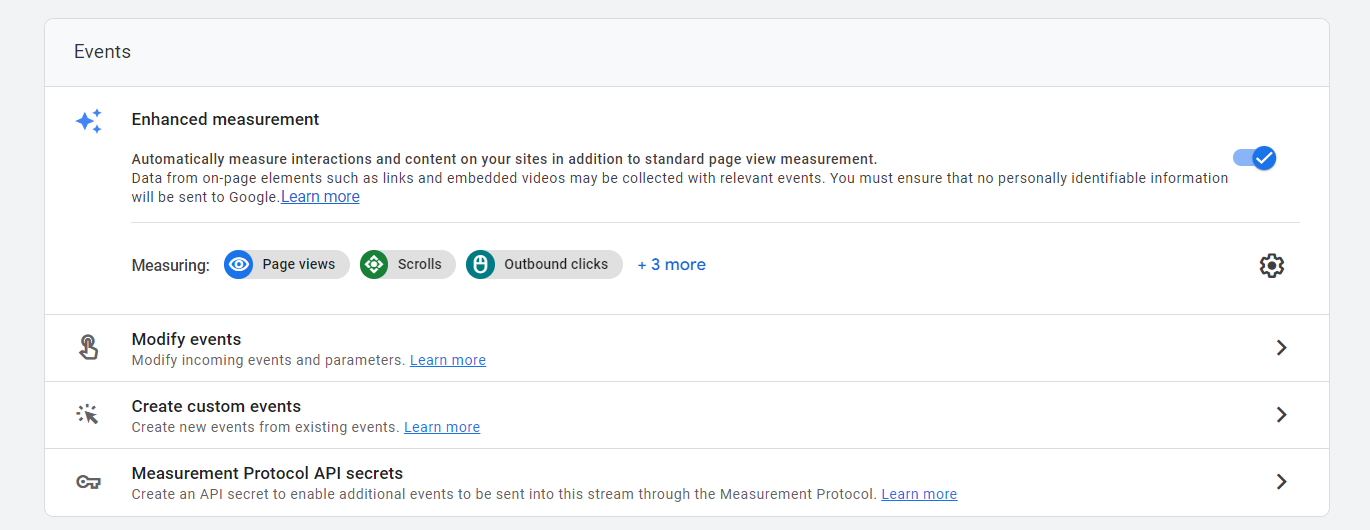Expand Modify events chevron arrow

(1281, 348)
